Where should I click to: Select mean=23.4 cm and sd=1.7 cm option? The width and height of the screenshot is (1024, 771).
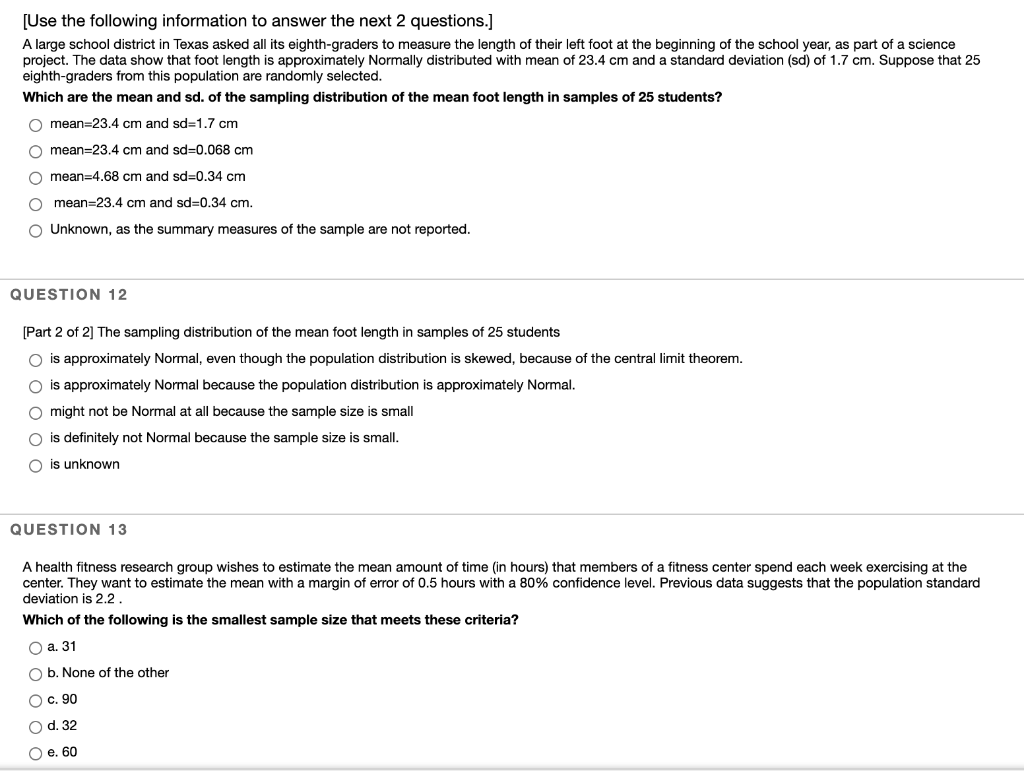click(x=36, y=124)
